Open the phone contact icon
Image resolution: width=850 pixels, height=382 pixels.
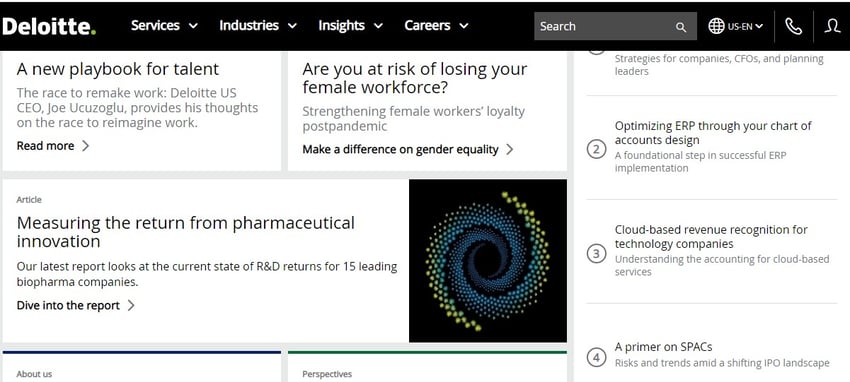(x=794, y=26)
